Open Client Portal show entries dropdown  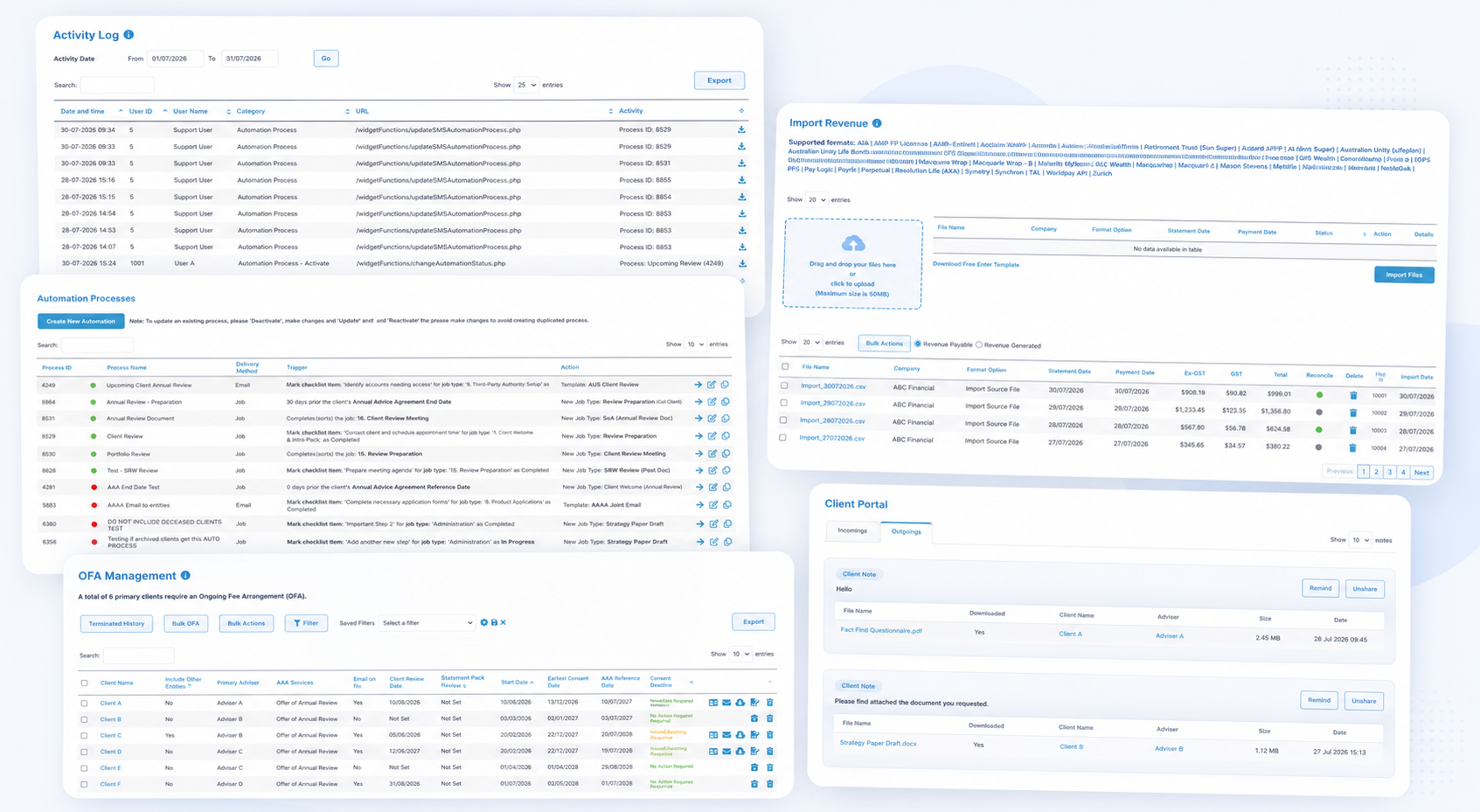1360,540
